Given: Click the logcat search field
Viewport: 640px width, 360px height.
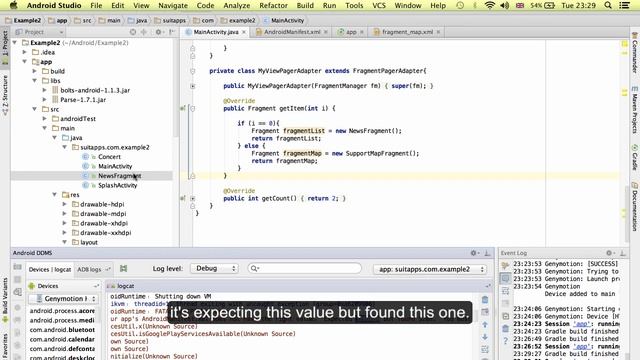Looking at the screenshot, I should [304, 268].
